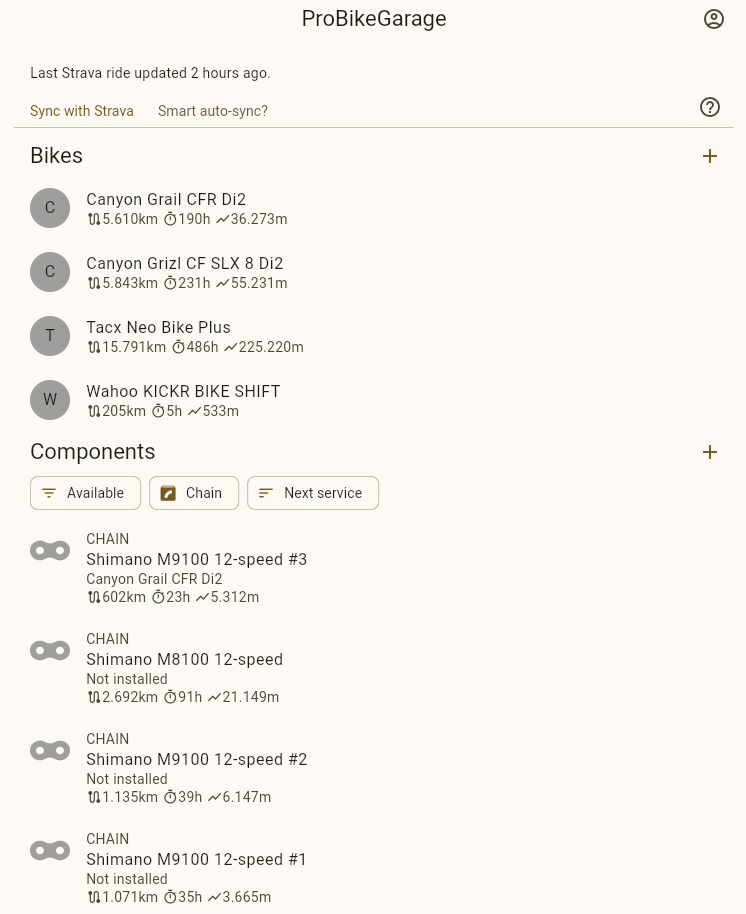Click chain icon for Shimano M9100 #2

[x=50, y=750]
